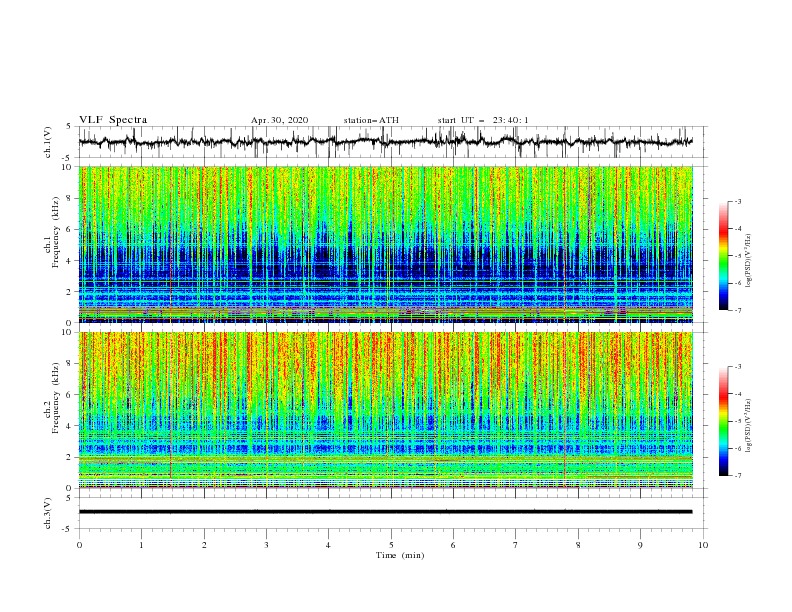Click the "VLF Spectra" title text
This screenshot has height=612, width=792.
tap(113, 120)
